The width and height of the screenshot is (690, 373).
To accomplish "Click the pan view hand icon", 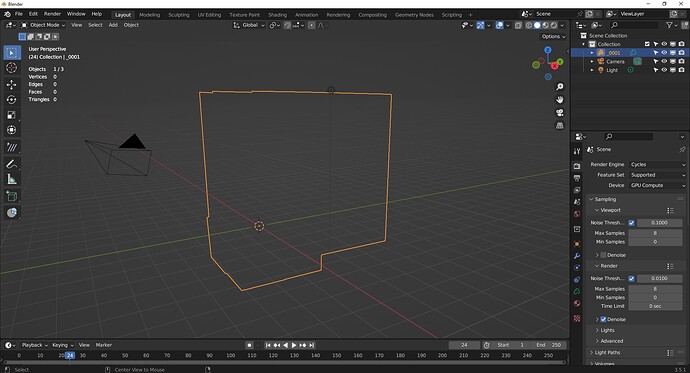I will coord(560,99).
